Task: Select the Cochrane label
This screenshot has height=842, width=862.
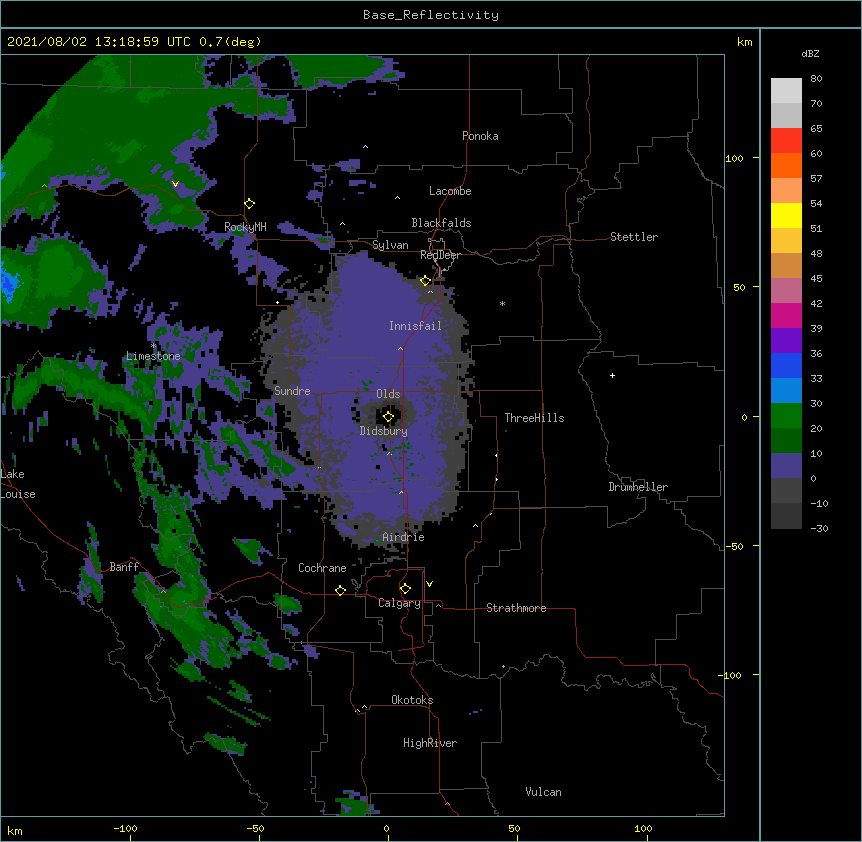Action: 322,568
